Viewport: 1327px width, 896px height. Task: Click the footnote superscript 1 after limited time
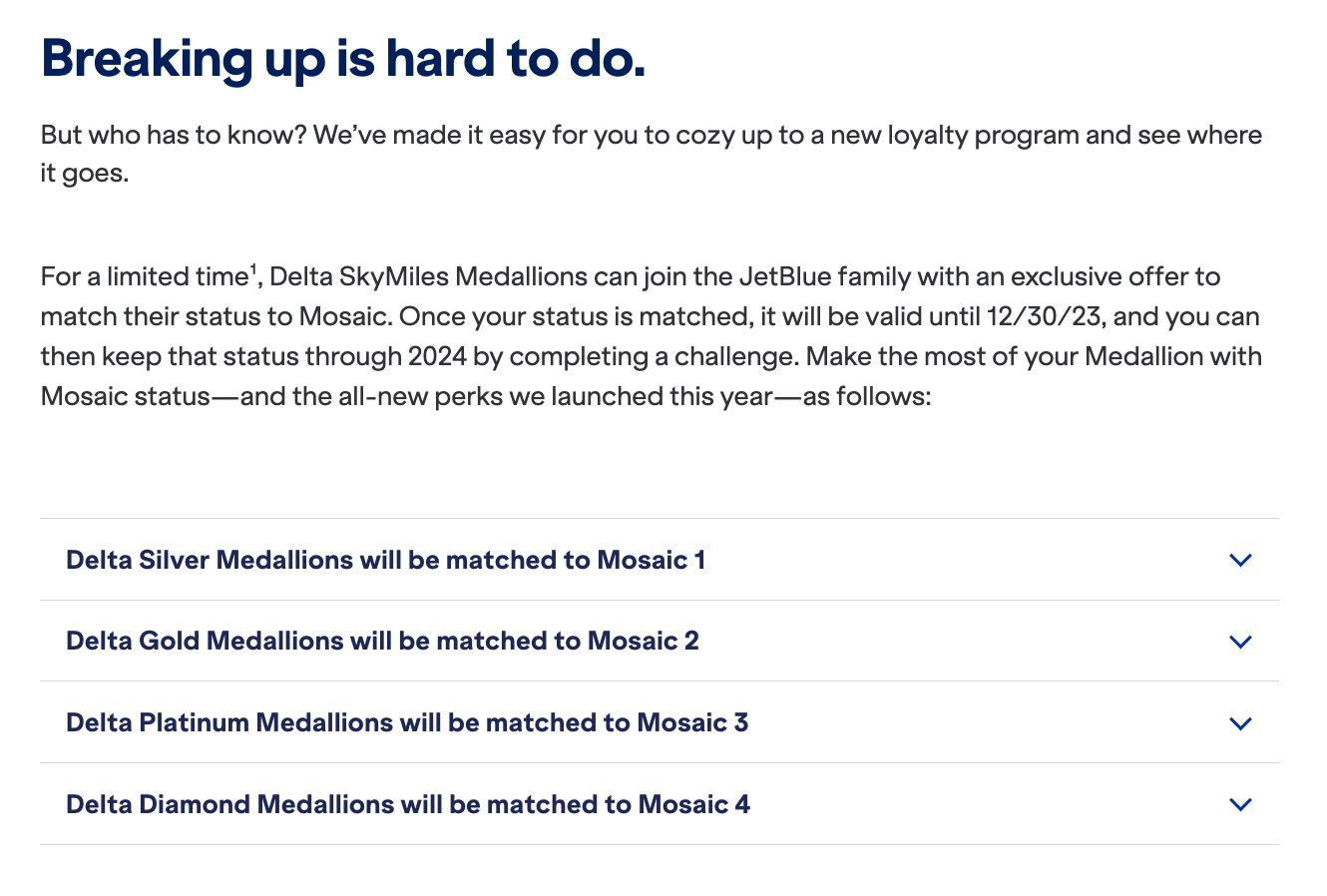coord(253,268)
